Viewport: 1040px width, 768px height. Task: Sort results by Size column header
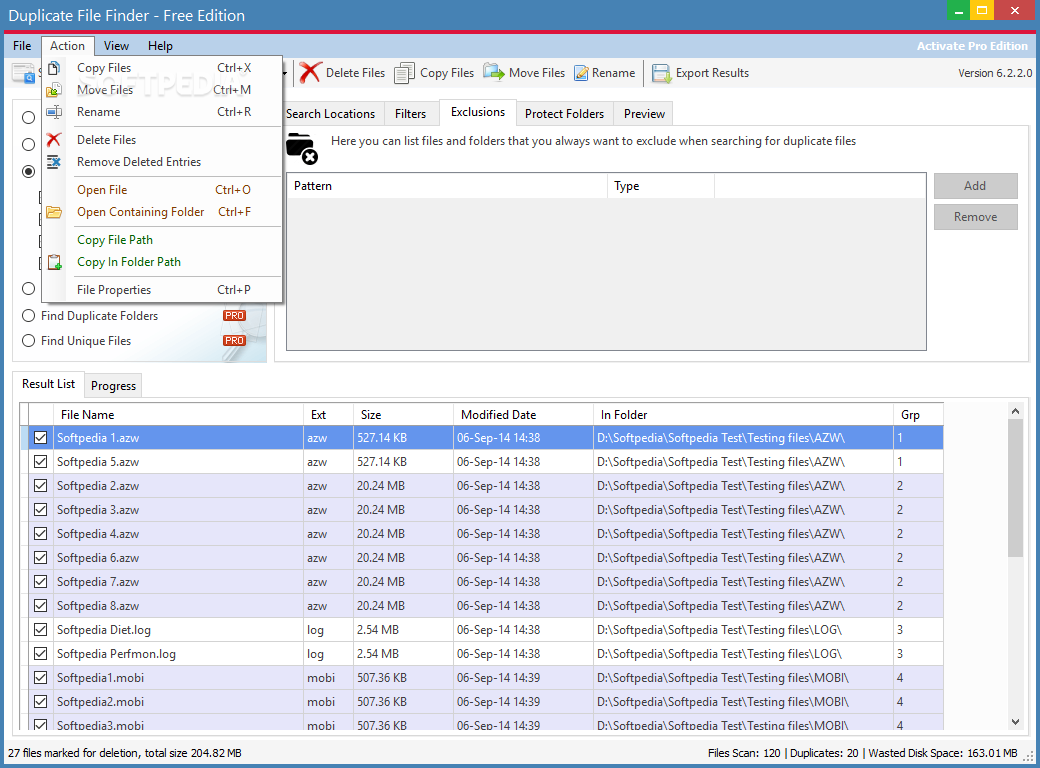point(403,415)
